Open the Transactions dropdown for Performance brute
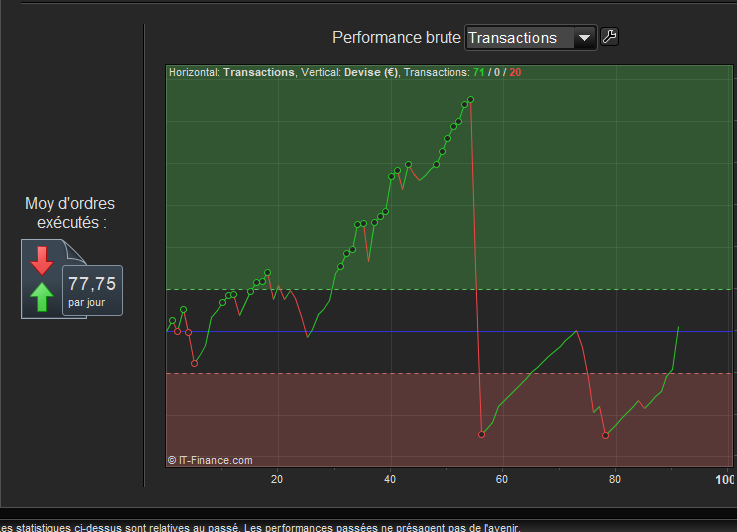Viewport: 737px width, 532px height. click(531, 38)
